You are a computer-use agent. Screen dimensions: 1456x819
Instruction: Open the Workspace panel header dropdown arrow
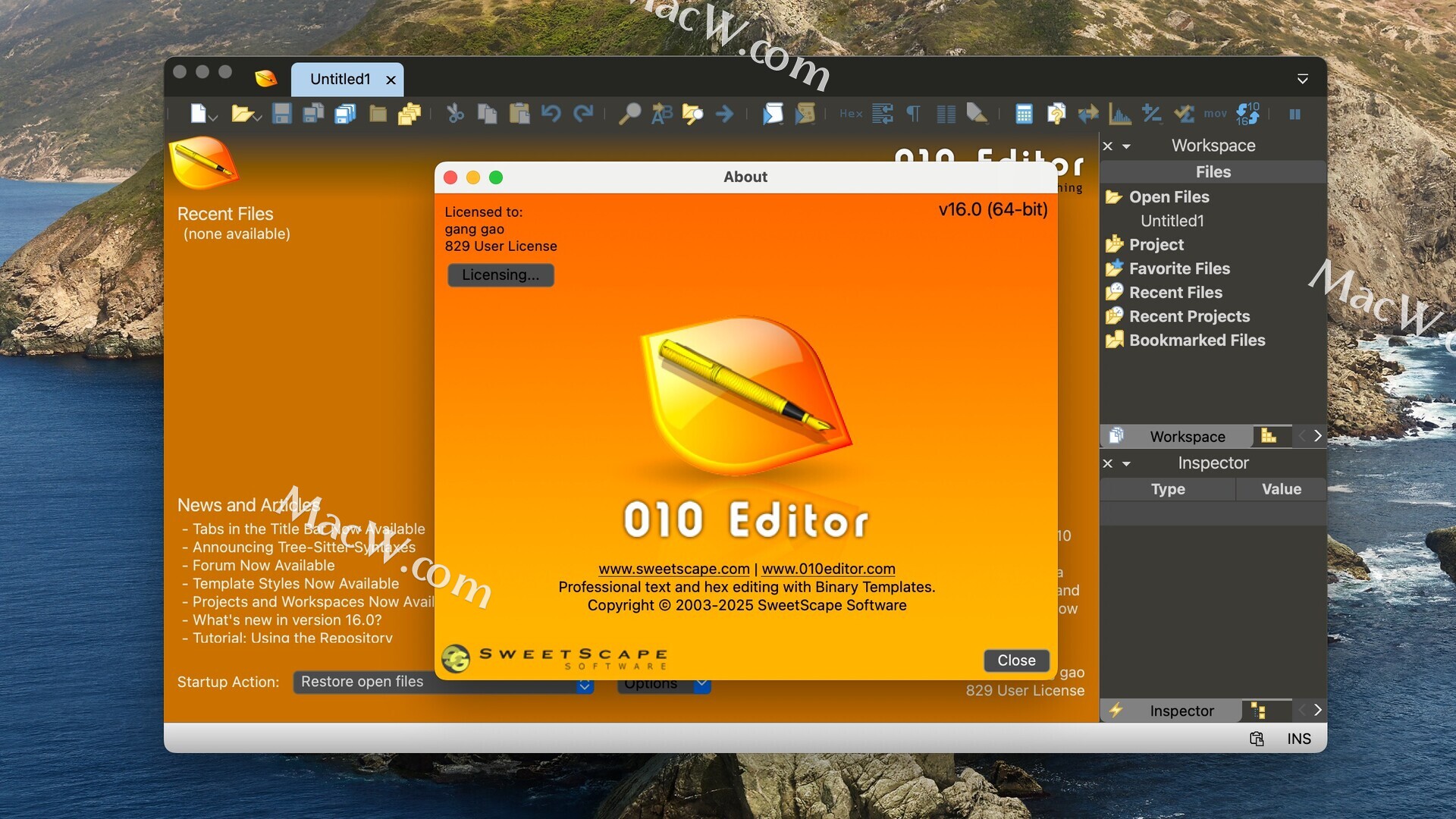pos(1126,146)
